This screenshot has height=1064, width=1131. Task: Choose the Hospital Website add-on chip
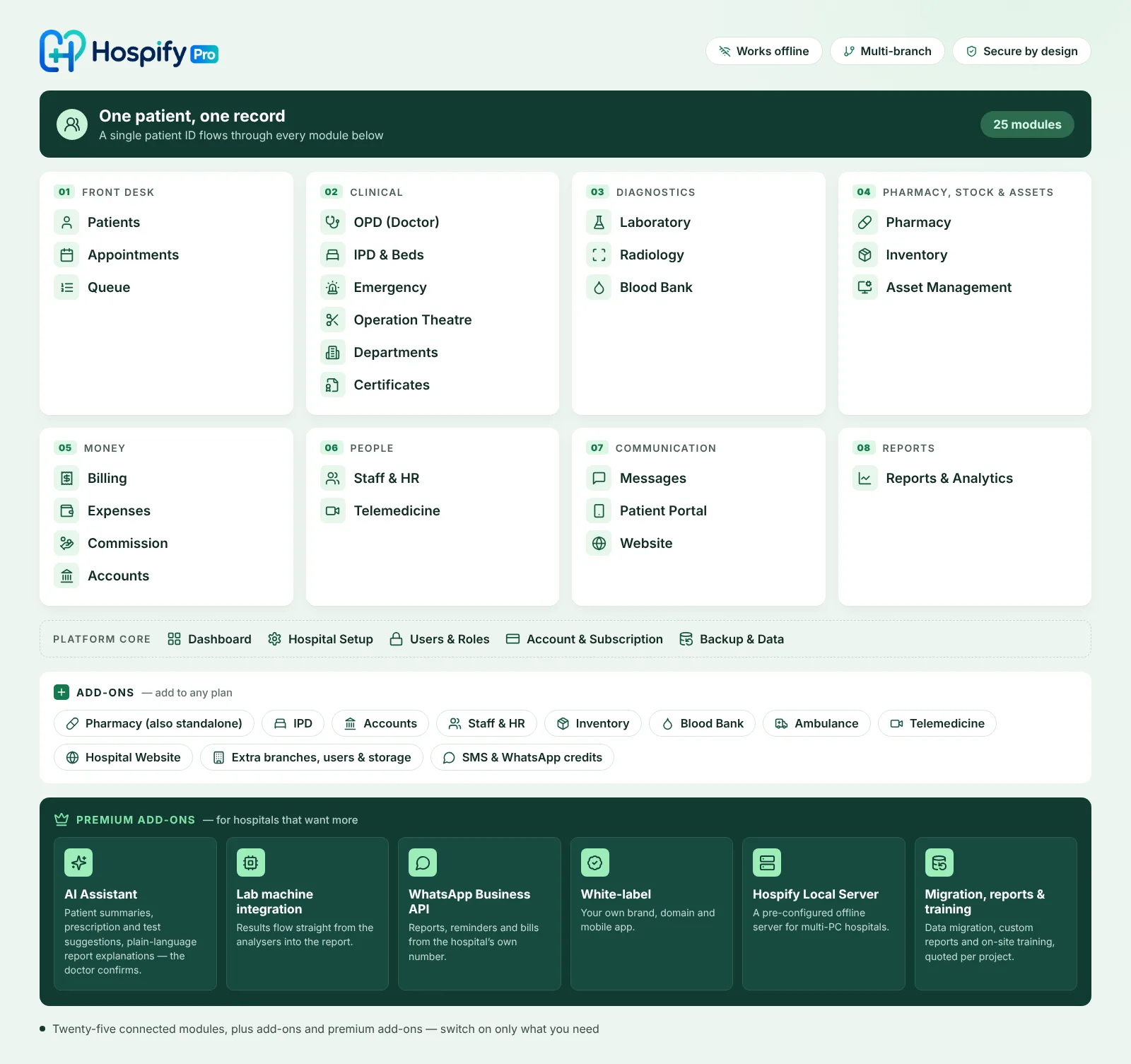[123, 757]
